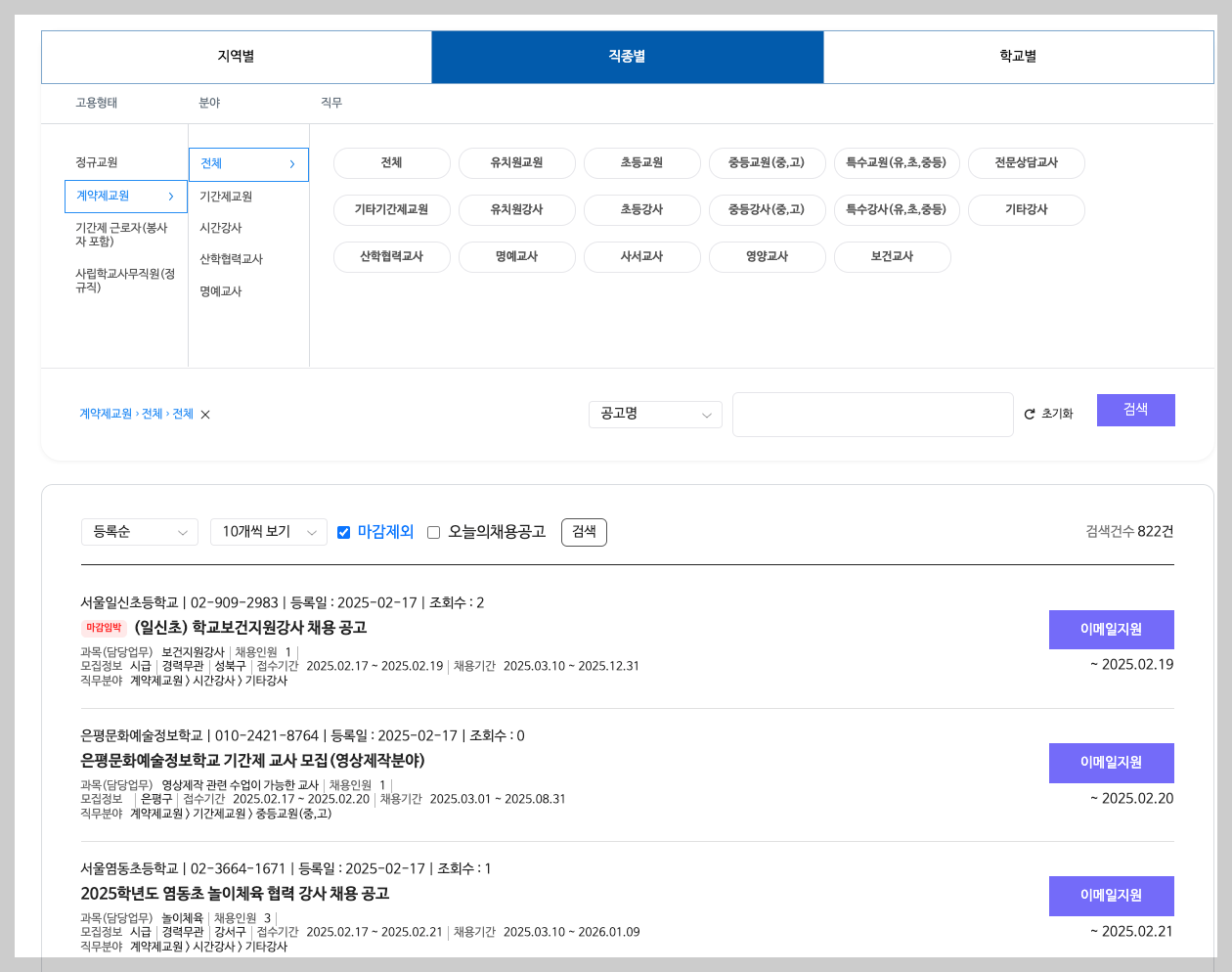Click the 초기화 circular-arrow reset icon
This screenshot has width=1232, height=972.
click(1029, 414)
